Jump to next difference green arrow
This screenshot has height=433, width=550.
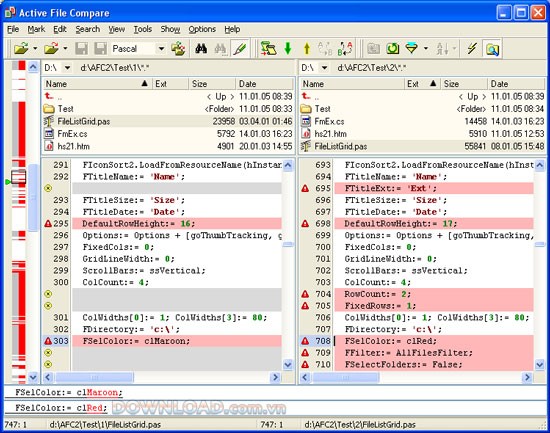(x=288, y=48)
